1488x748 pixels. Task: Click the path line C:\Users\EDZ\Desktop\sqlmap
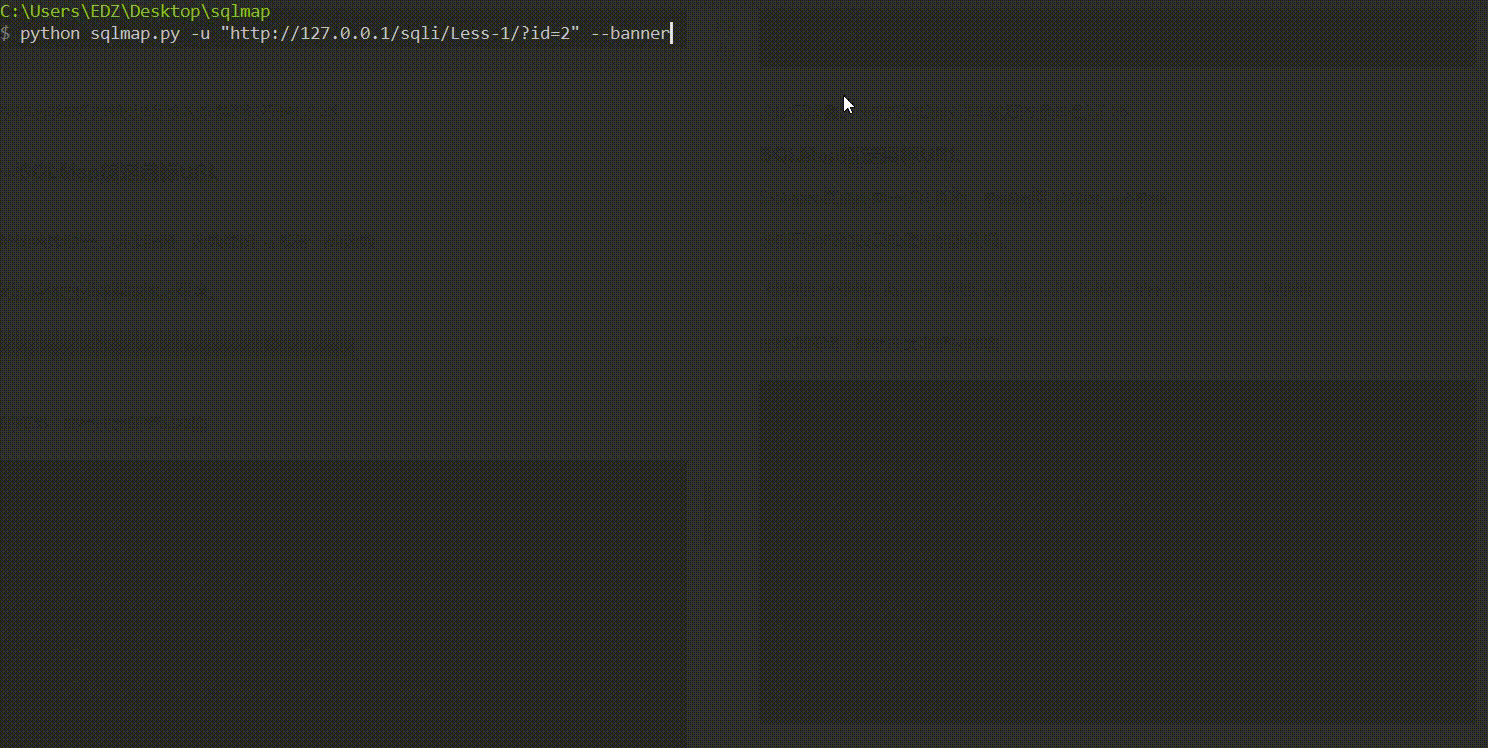(x=135, y=11)
